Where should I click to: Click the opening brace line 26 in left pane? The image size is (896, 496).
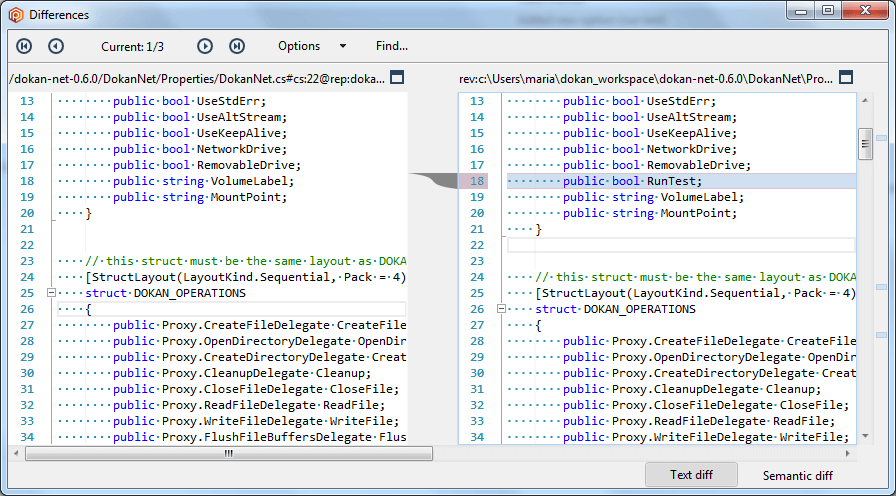tap(232, 309)
